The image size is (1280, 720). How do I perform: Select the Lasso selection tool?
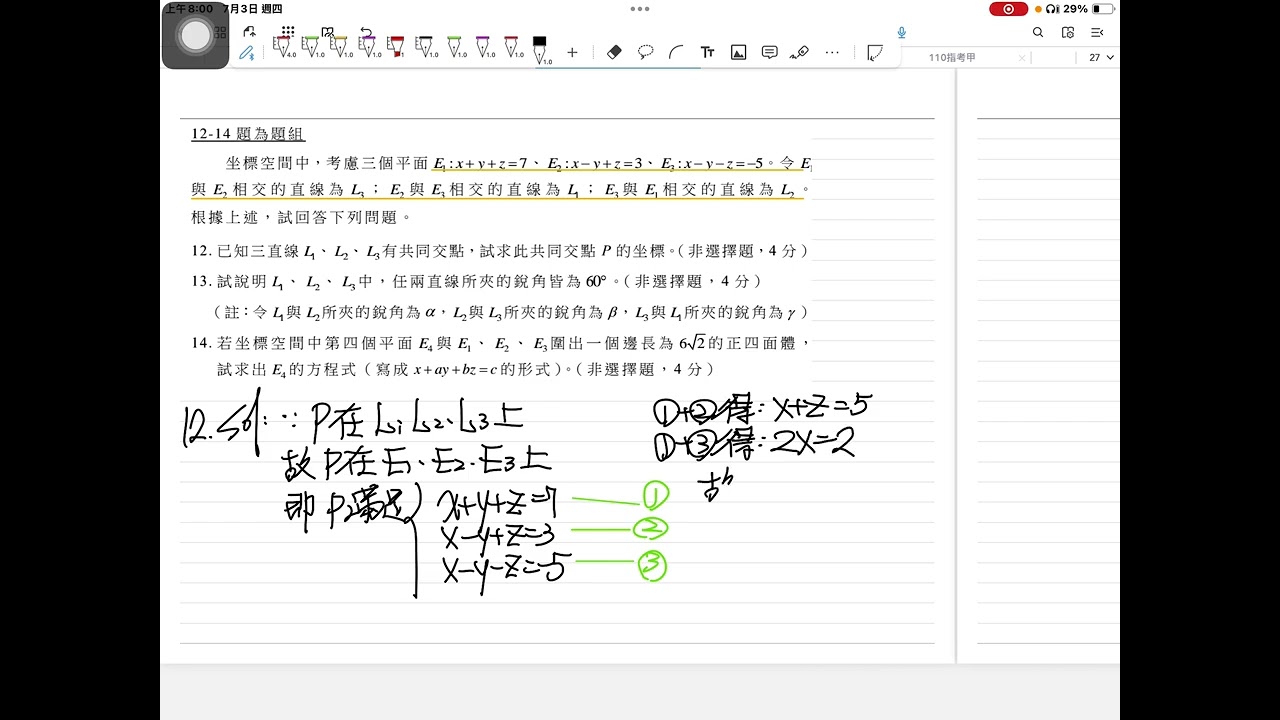click(x=646, y=52)
